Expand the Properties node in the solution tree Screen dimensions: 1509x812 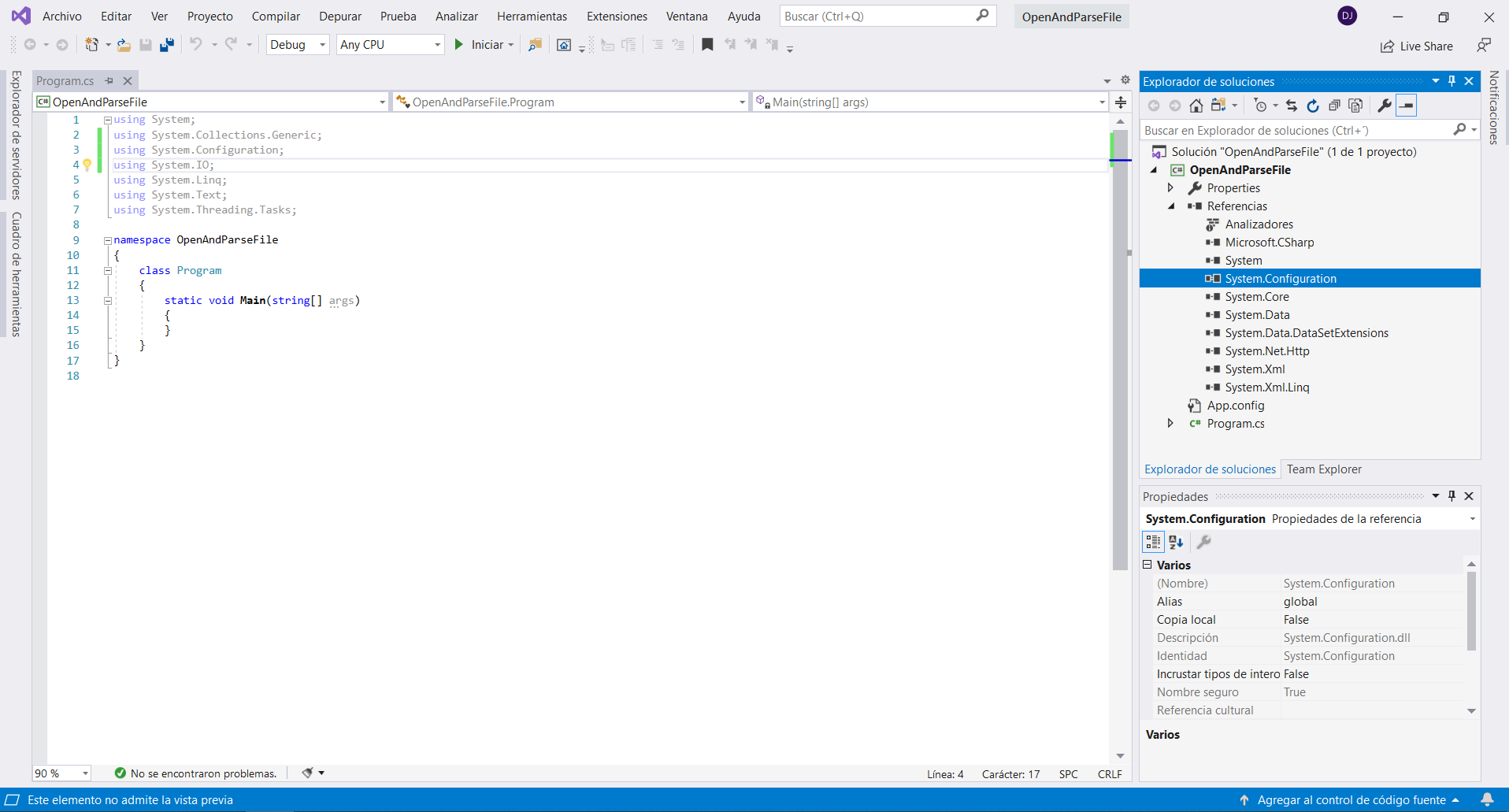click(x=1170, y=188)
